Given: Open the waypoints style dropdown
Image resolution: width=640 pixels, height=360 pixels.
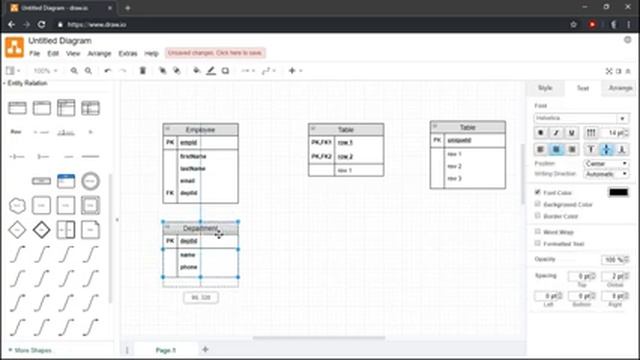Looking at the screenshot, I should pos(269,71).
